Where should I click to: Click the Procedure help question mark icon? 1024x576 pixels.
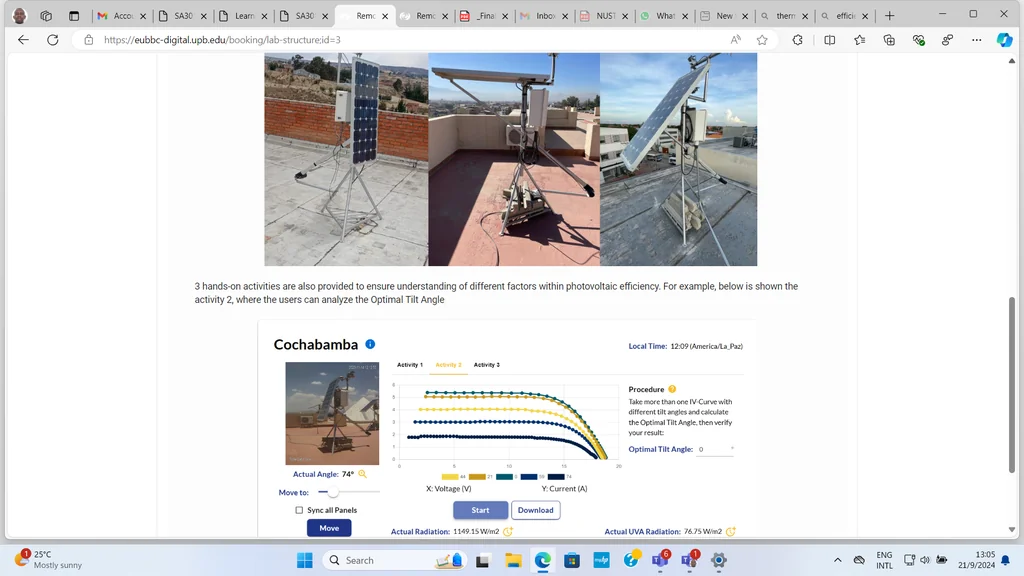[x=670, y=389]
